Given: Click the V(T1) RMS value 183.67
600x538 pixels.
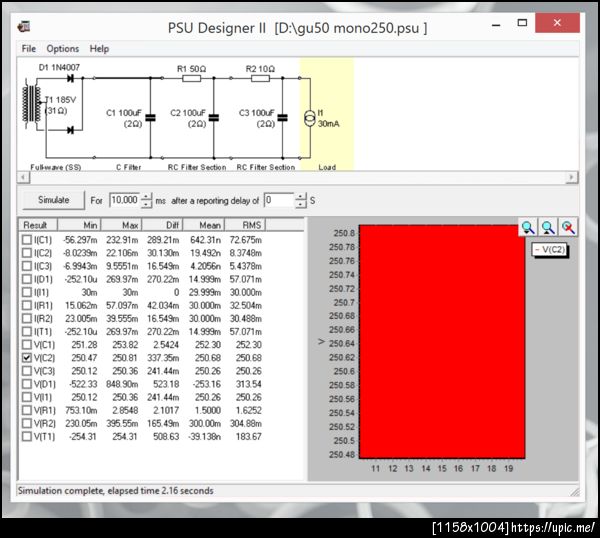Looking at the screenshot, I should tap(248, 436).
